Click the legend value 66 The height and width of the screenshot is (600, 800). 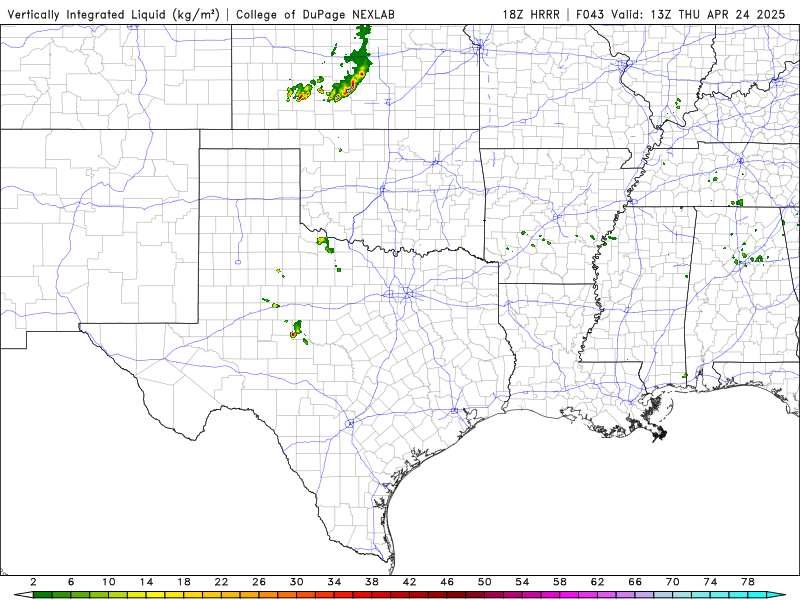[x=635, y=582]
